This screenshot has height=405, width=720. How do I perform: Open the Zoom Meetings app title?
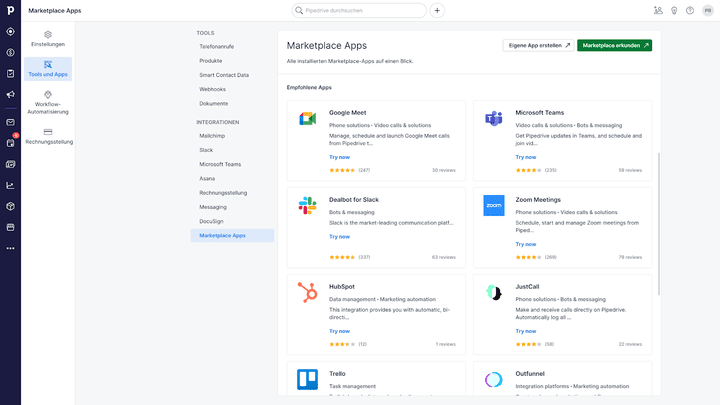click(538, 200)
